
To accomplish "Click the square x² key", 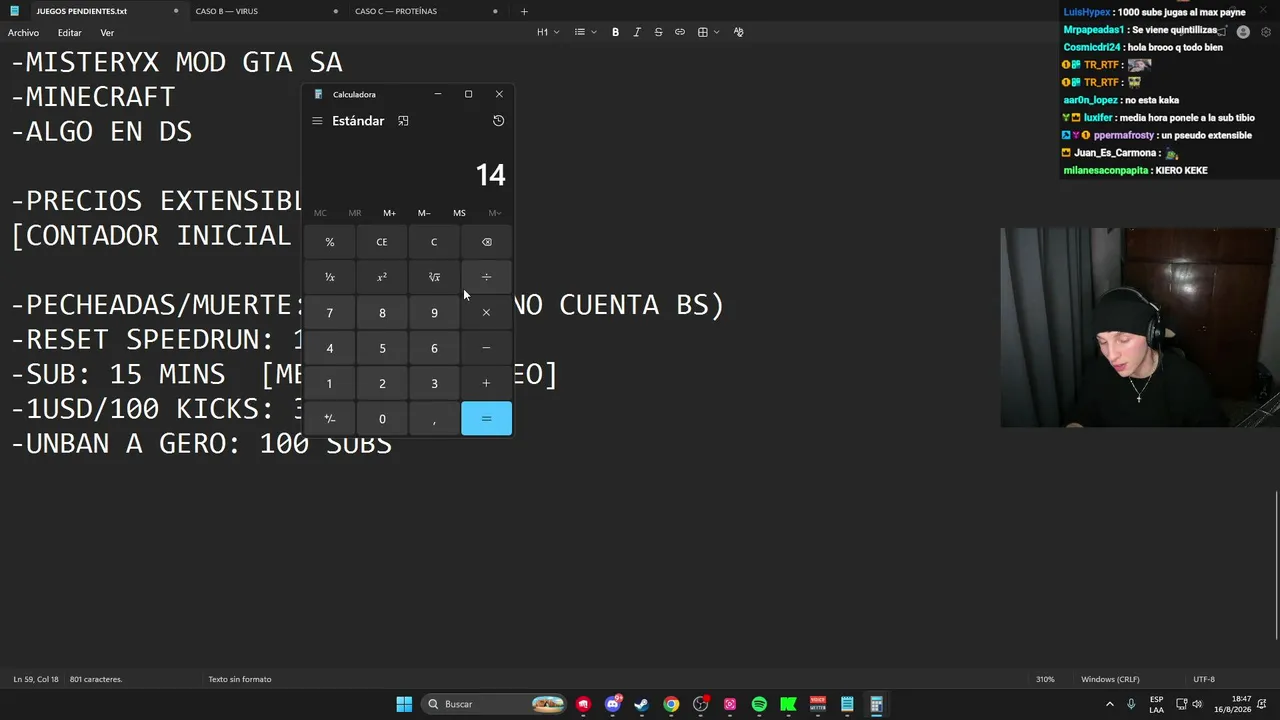I will point(382,277).
